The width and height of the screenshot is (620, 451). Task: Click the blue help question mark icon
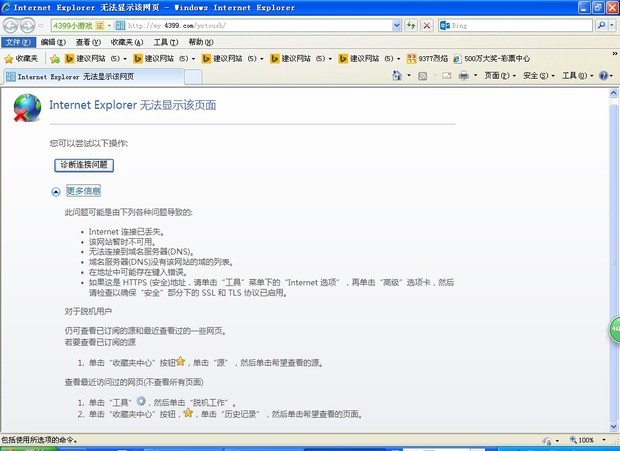point(603,75)
